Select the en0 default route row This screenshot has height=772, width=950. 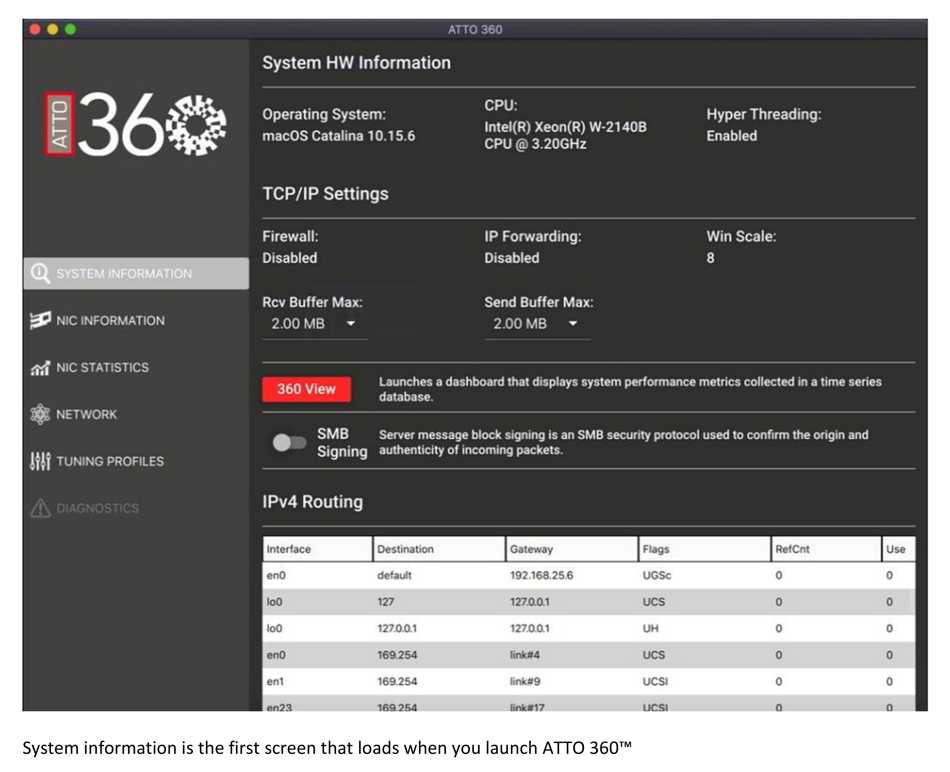click(x=589, y=575)
